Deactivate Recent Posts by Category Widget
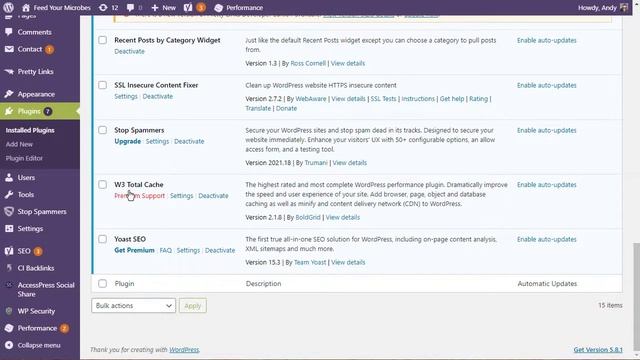The width and height of the screenshot is (640, 360). (x=129, y=51)
